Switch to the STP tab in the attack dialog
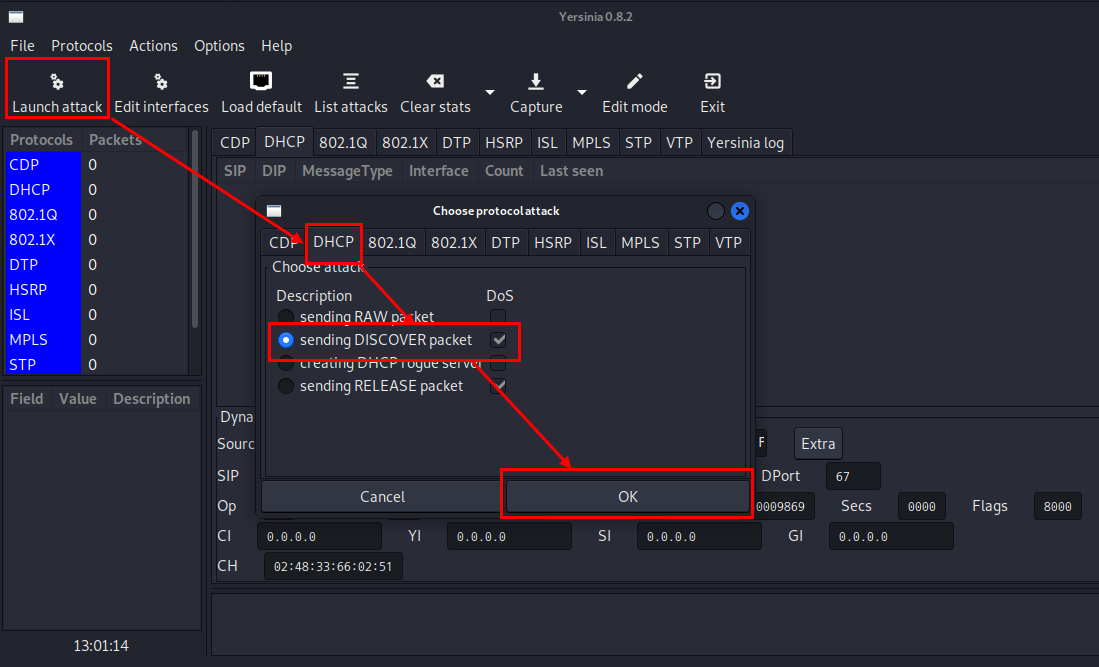 [x=688, y=242]
